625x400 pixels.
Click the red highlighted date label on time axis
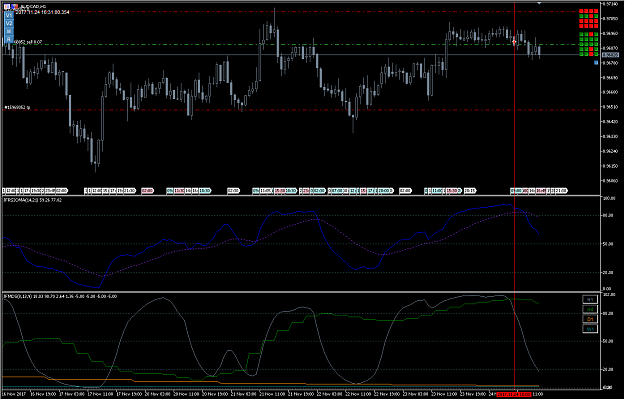pos(515,394)
